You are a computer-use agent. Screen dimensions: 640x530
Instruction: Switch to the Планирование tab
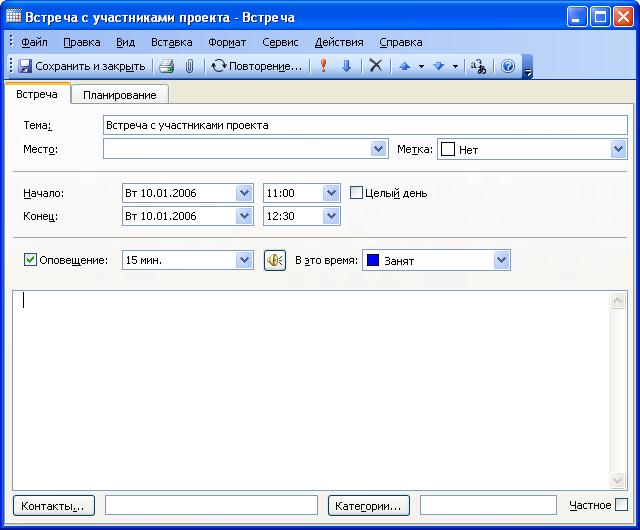[x=120, y=95]
